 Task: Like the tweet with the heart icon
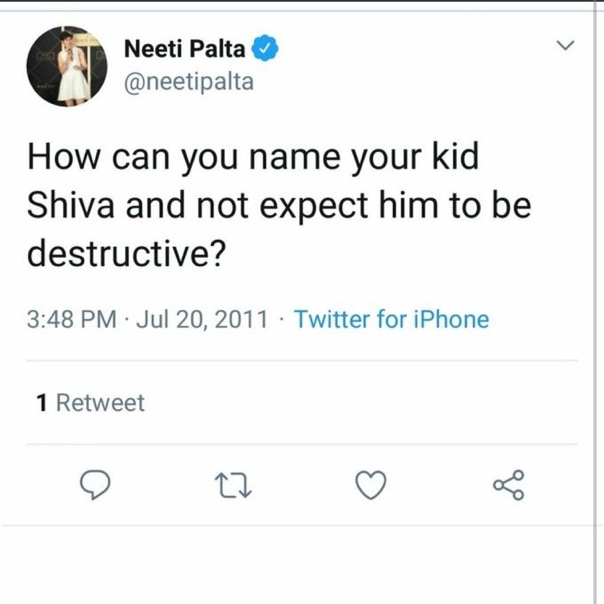pyautogui.click(x=371, y=485)
